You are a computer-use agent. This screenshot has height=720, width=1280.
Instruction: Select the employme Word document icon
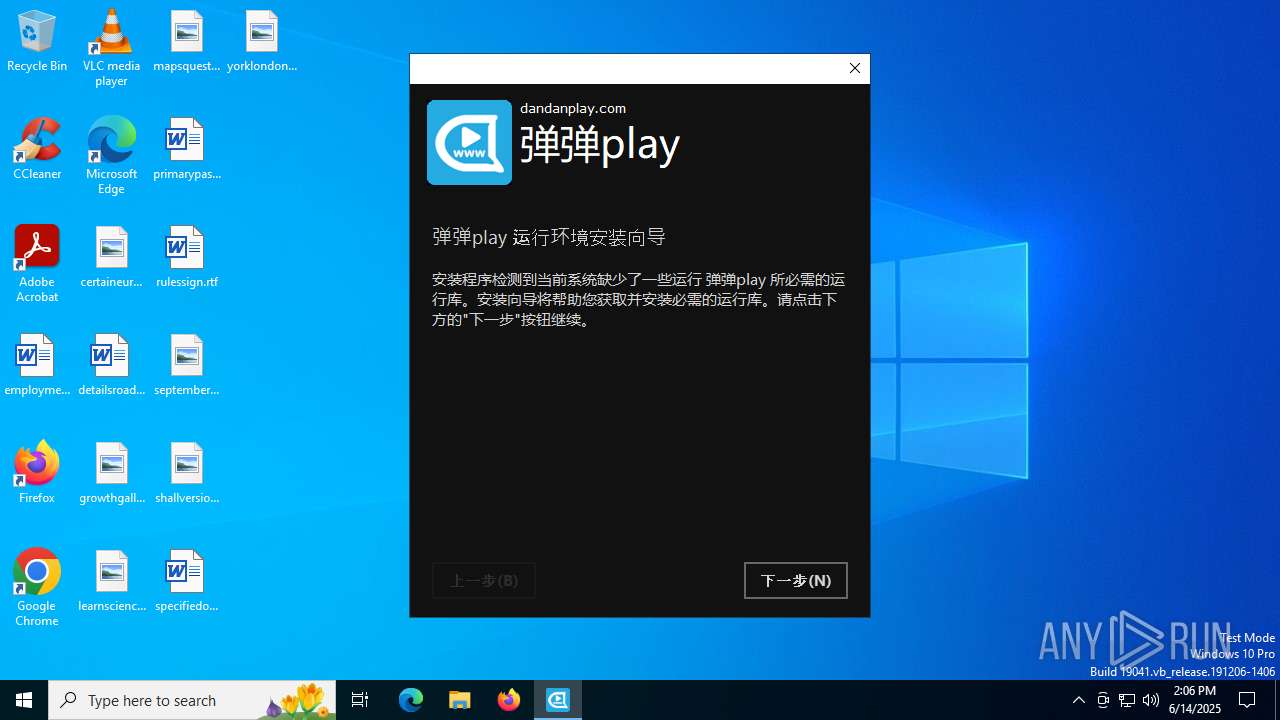tap(37, 366)
